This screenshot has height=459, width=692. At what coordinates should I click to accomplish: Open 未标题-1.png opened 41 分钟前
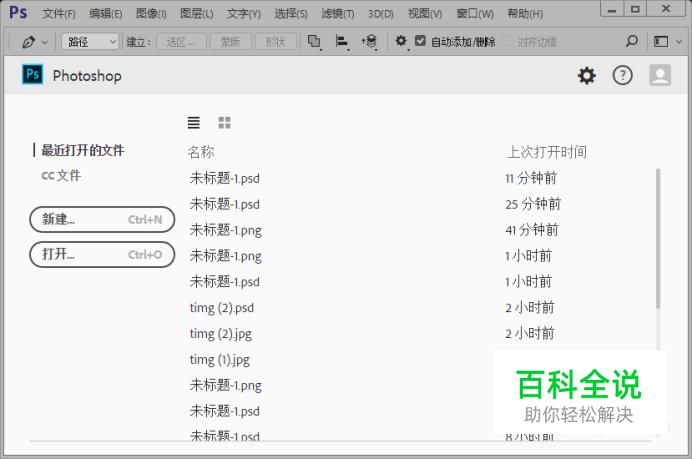(x=226, y=230)
